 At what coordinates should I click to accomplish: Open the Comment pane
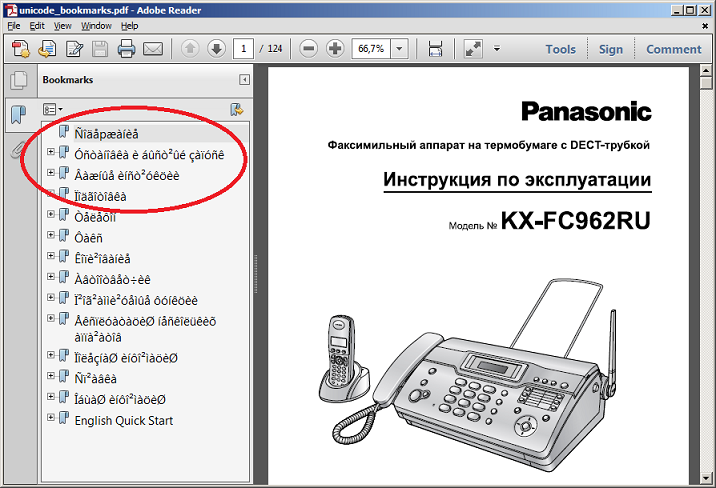tap(673, 49)
